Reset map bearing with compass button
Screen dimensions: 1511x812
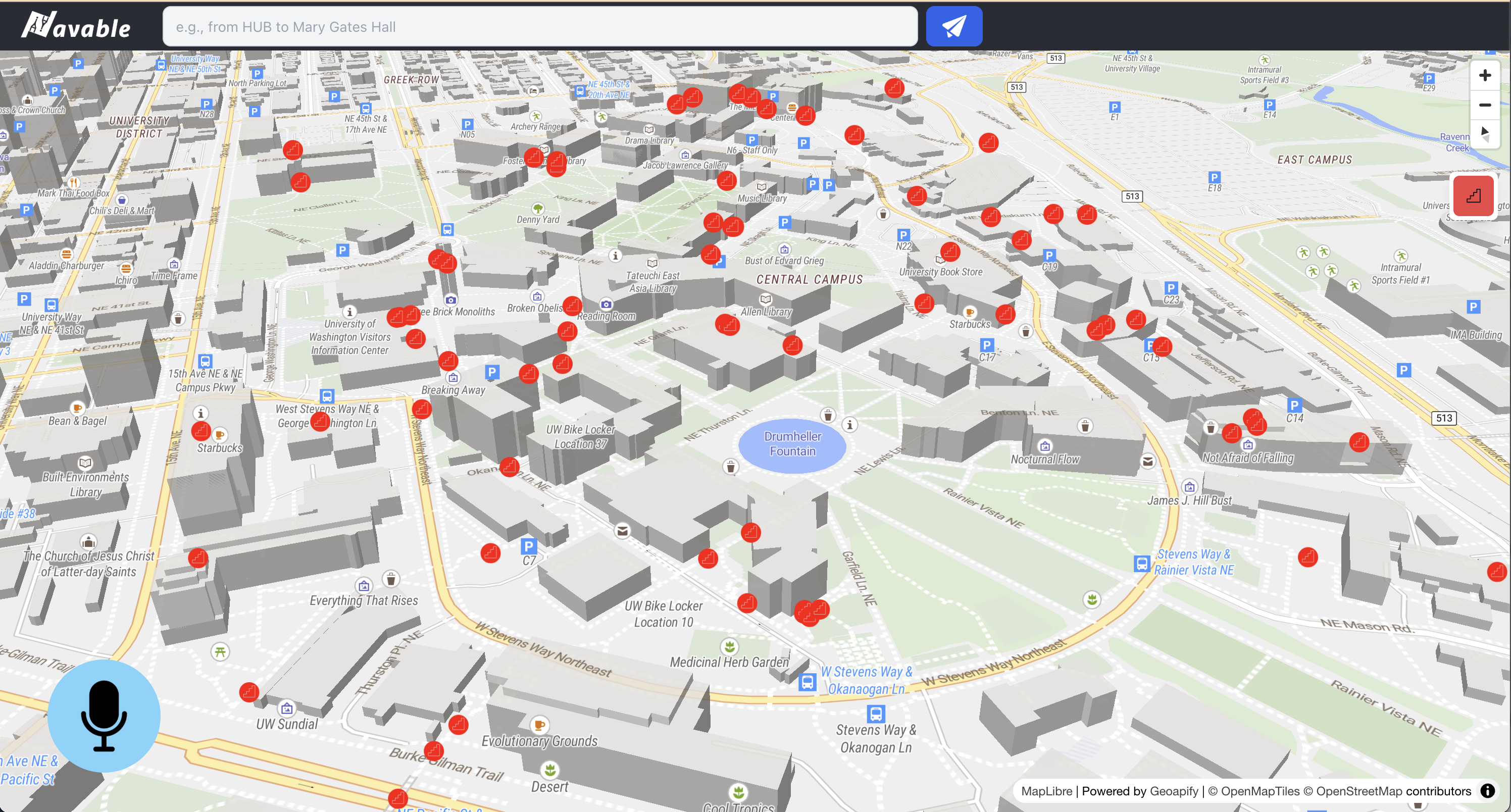click(1485, 133)
